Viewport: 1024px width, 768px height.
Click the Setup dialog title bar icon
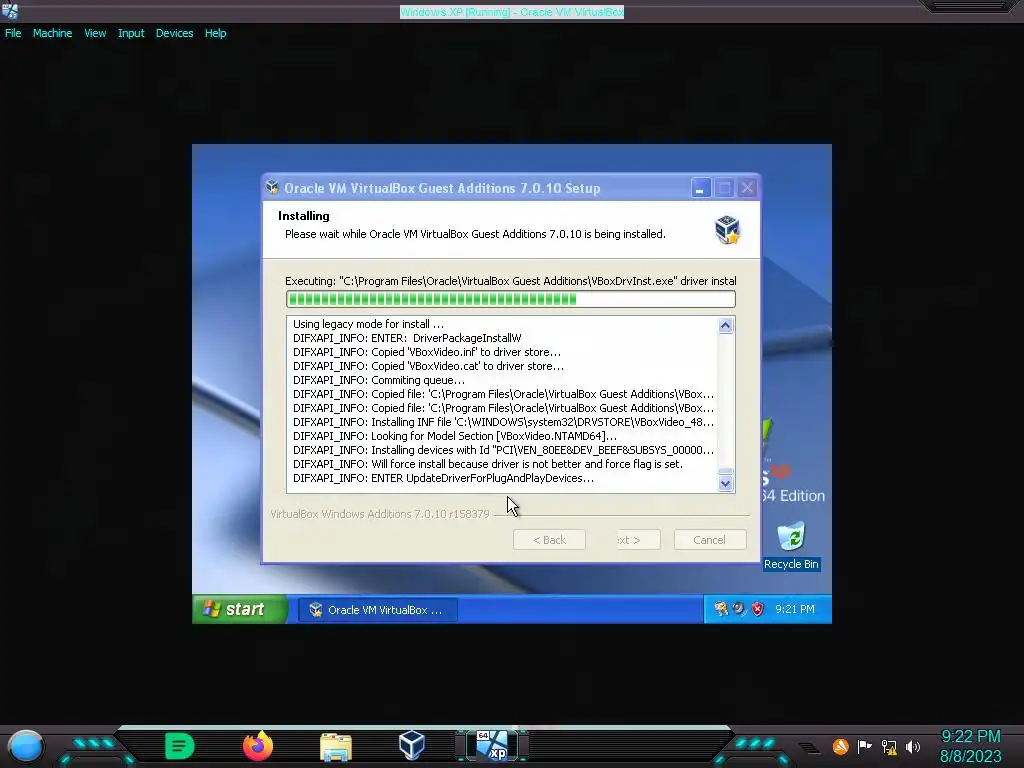pyautogui.click(x=272, y=188)
